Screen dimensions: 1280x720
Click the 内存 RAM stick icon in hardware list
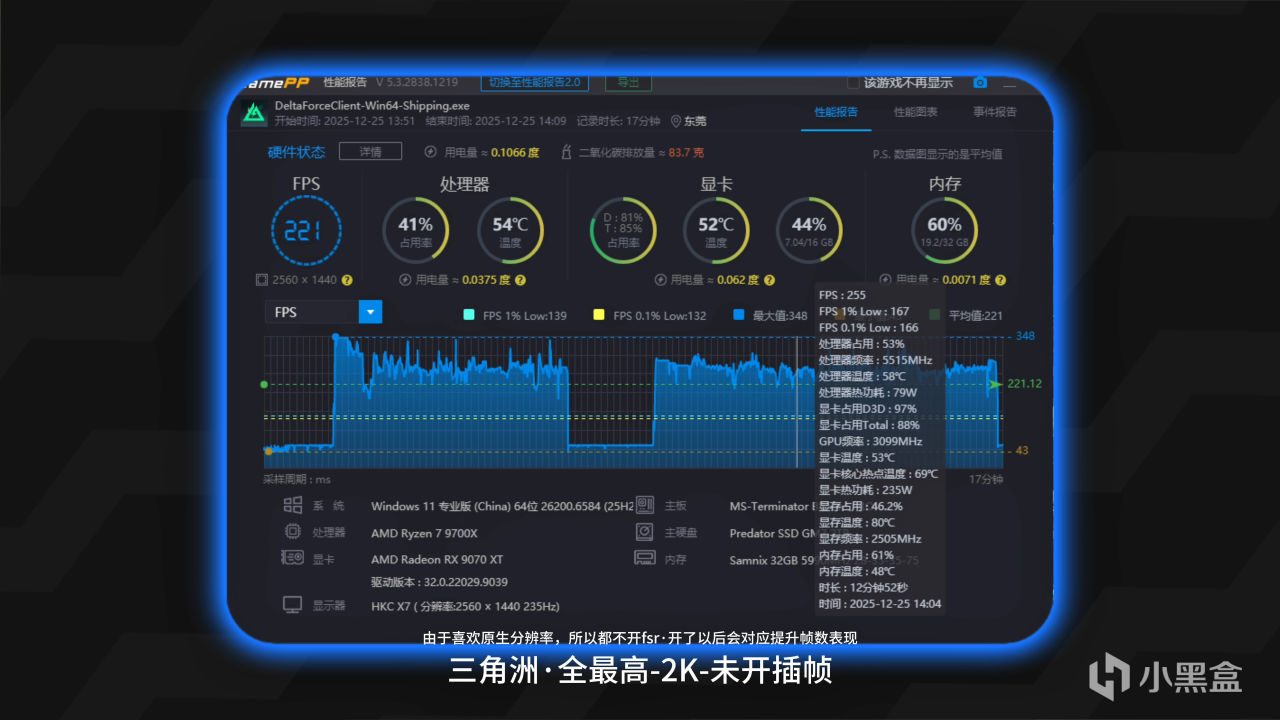[x=645, y=558]
